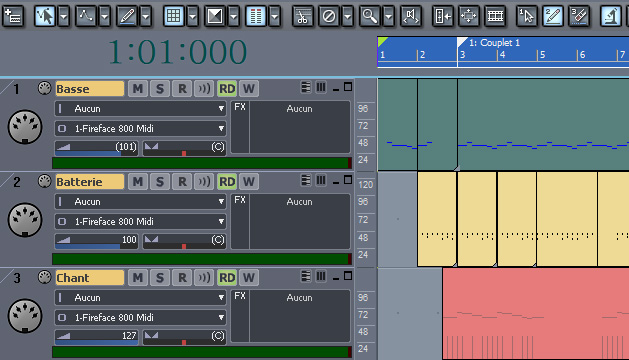The width and height of the screenshot is (629, 360).
Task: Click the layers icon on Basse track header
Action: (x=306, y=87)
